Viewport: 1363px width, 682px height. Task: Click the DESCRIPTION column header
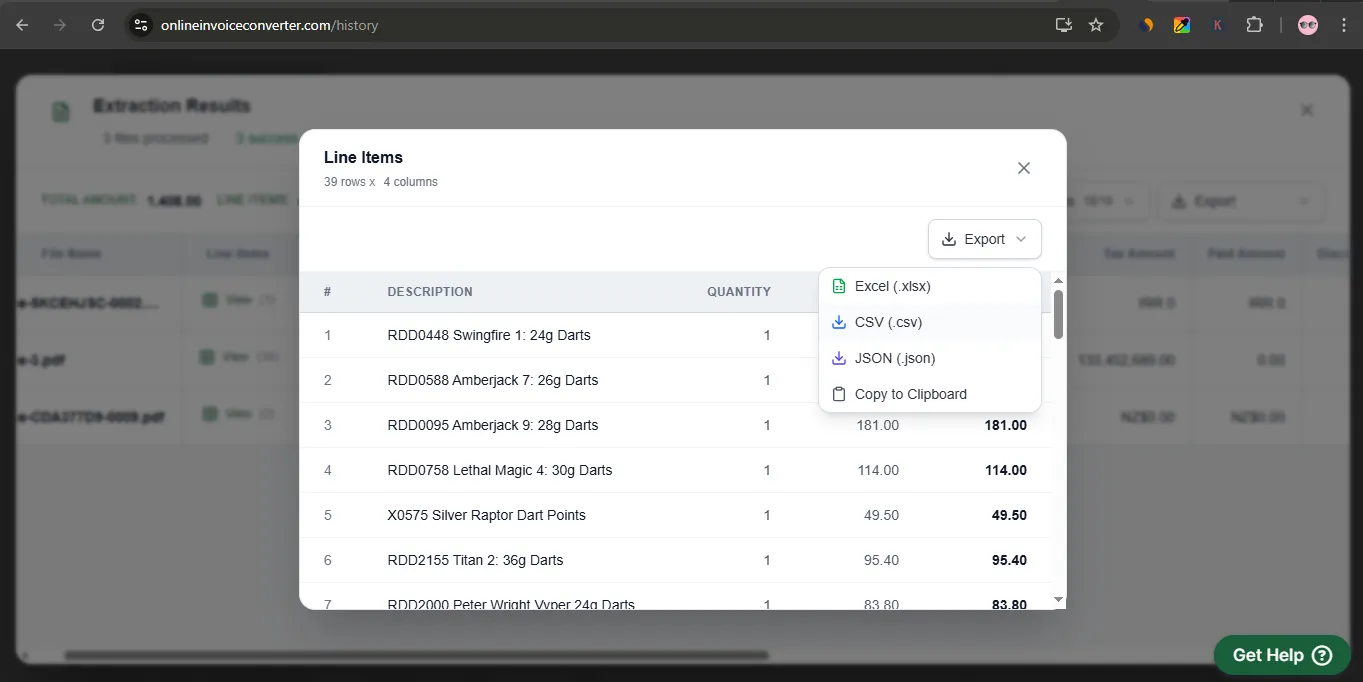pyautogui.click(x=430, y=292)
